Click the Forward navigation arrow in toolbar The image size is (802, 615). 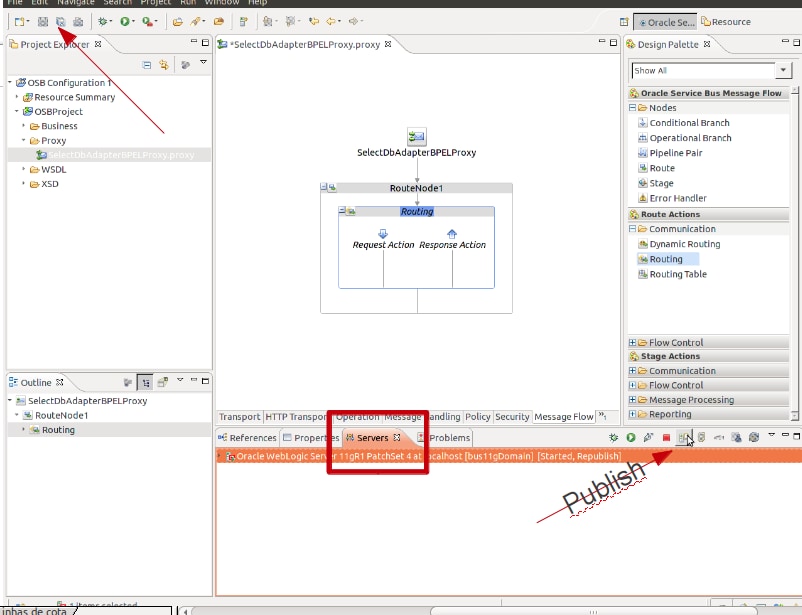(x=353, y=21)
